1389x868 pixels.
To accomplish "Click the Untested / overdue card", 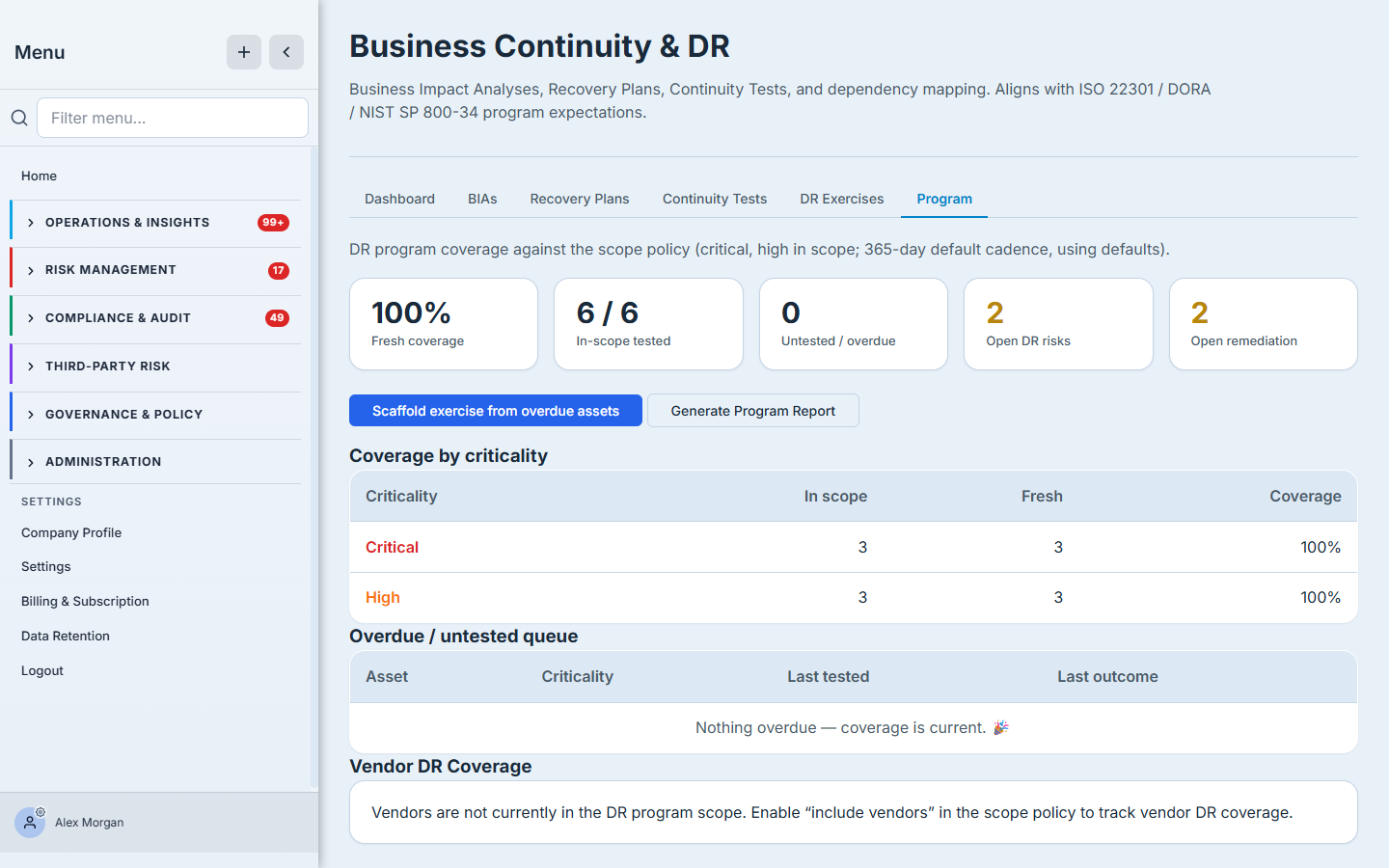I will (854, 324).
